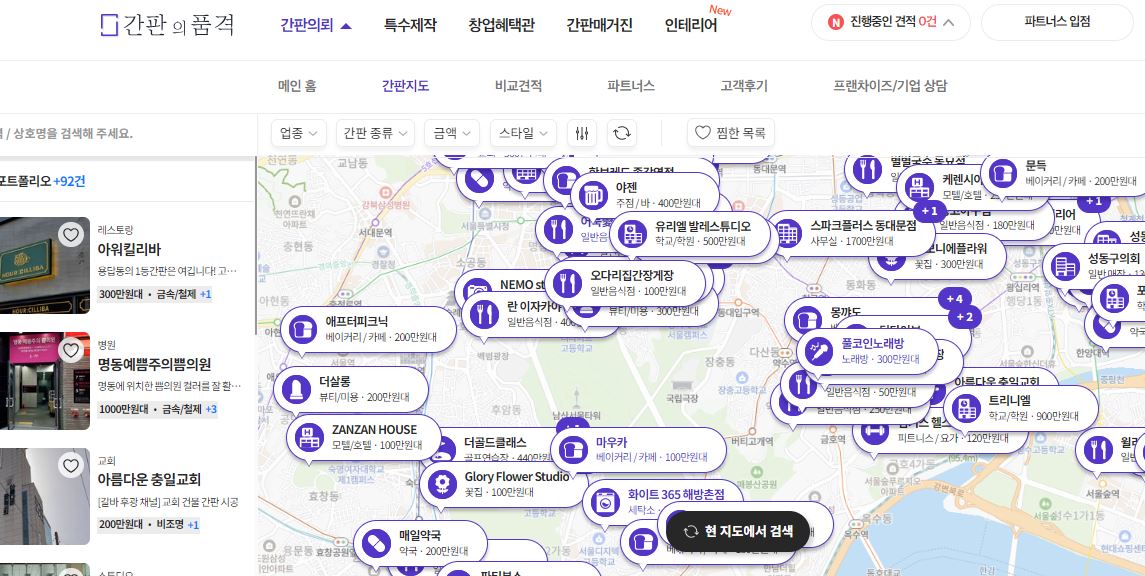Screen dimensions: 1145x576
Task: Expand the +4 map cluster badge
Action: pyautogui.click(x=954, y=299)
